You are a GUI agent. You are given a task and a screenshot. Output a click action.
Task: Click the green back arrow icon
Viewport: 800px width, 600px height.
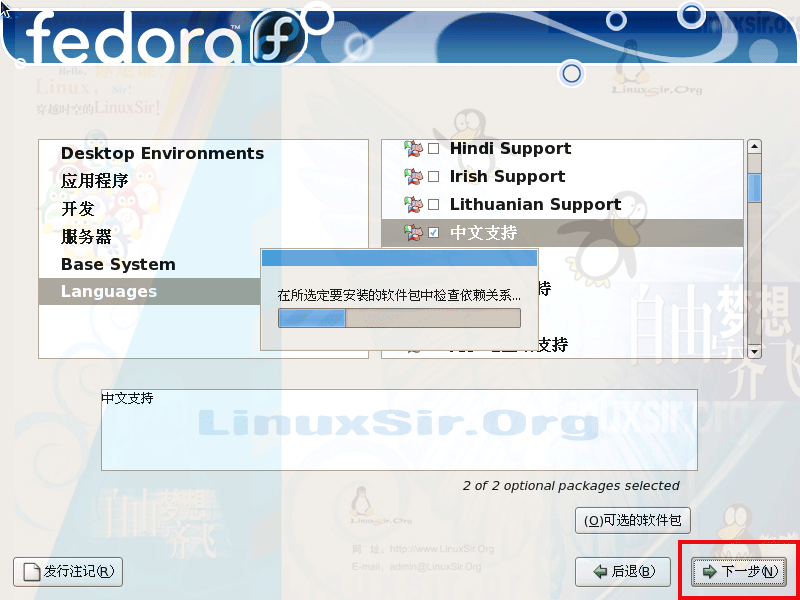(601, 572)
